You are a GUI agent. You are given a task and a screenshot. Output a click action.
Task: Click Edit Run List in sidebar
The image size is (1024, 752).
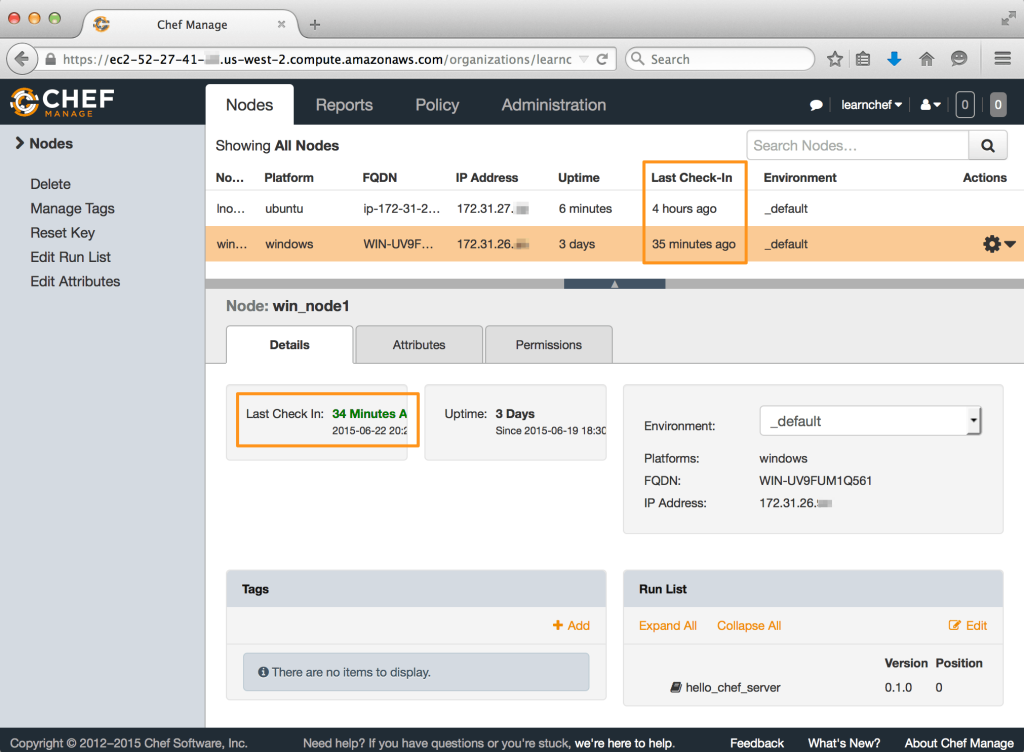70,257
